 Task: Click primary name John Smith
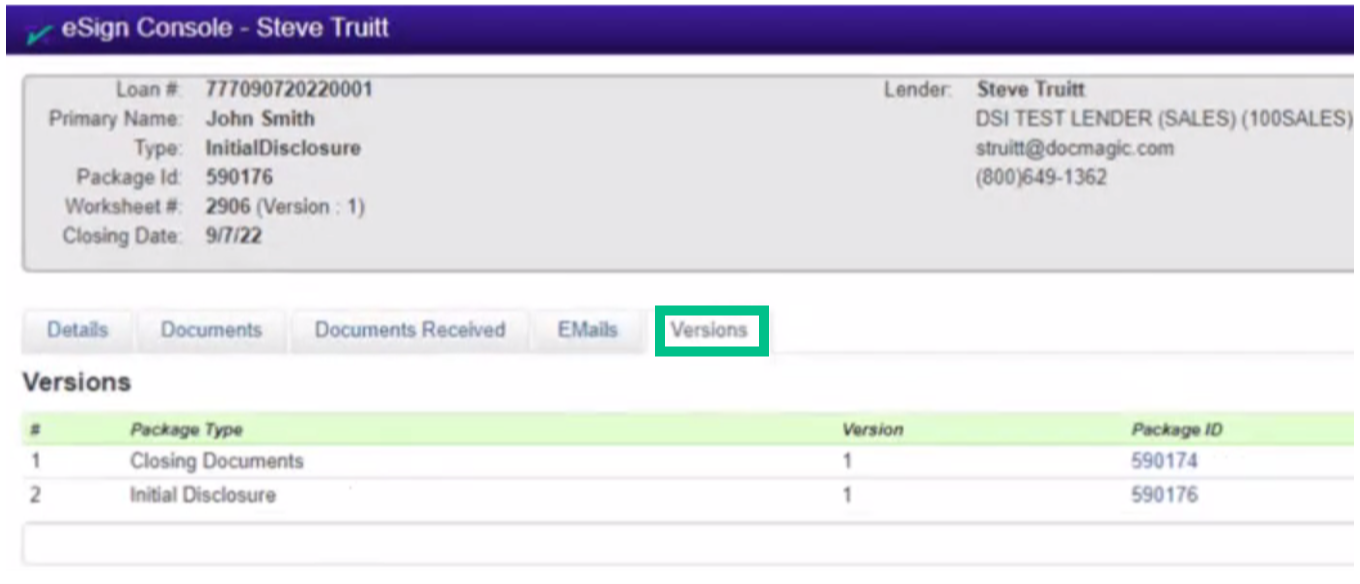tap(260, 118)
